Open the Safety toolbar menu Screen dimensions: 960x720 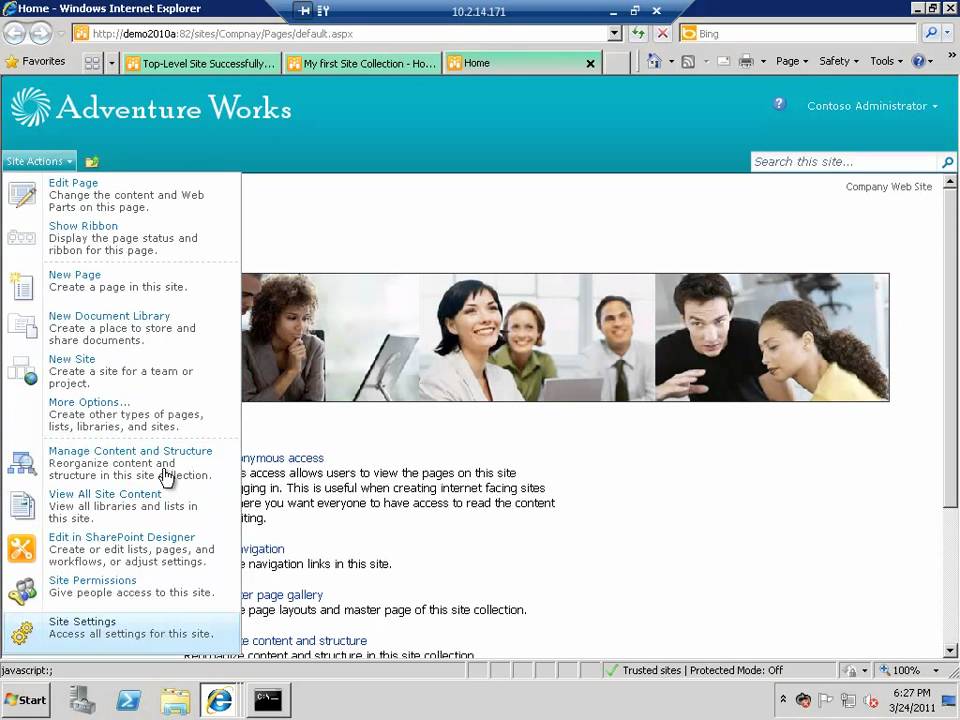coord(839,61)
